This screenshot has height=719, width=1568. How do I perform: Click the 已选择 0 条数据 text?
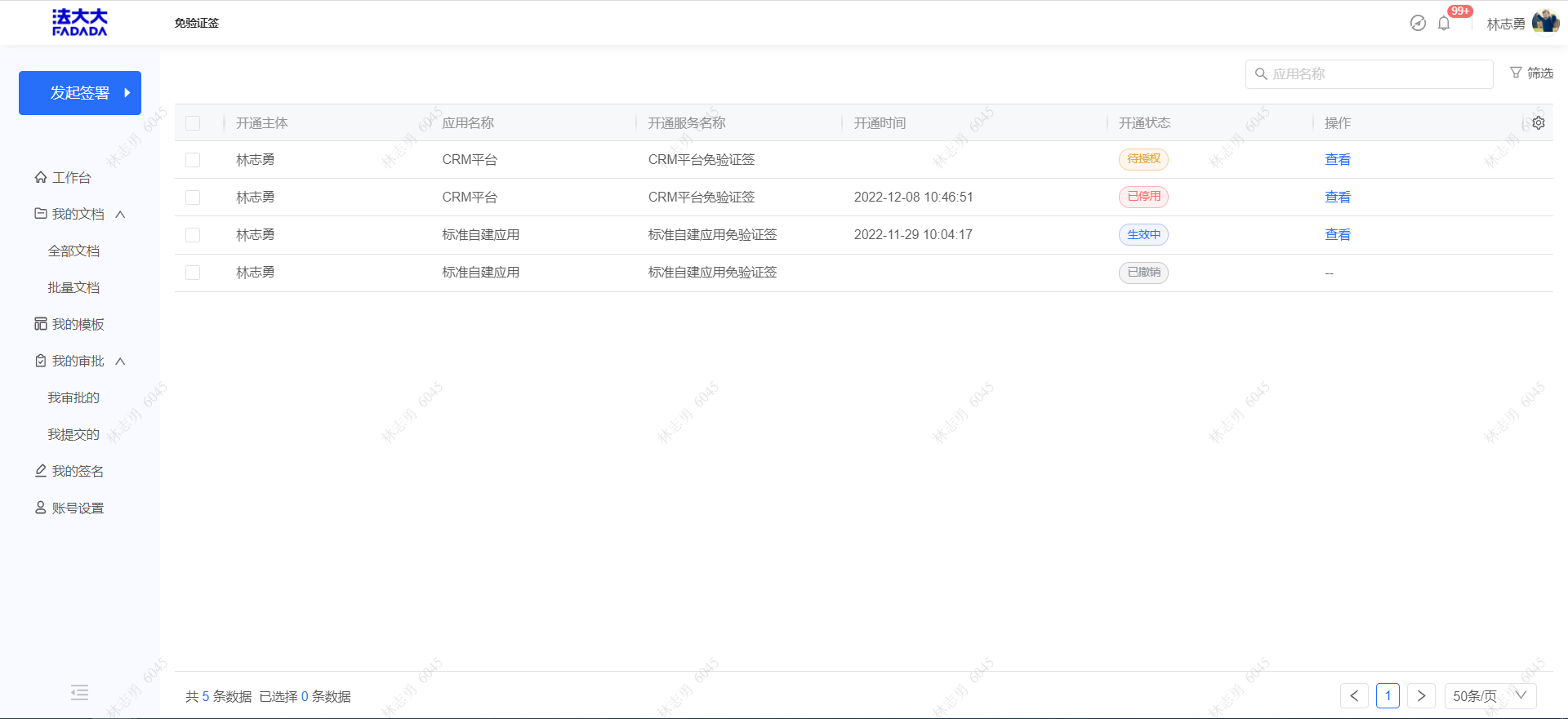(305, 696)
